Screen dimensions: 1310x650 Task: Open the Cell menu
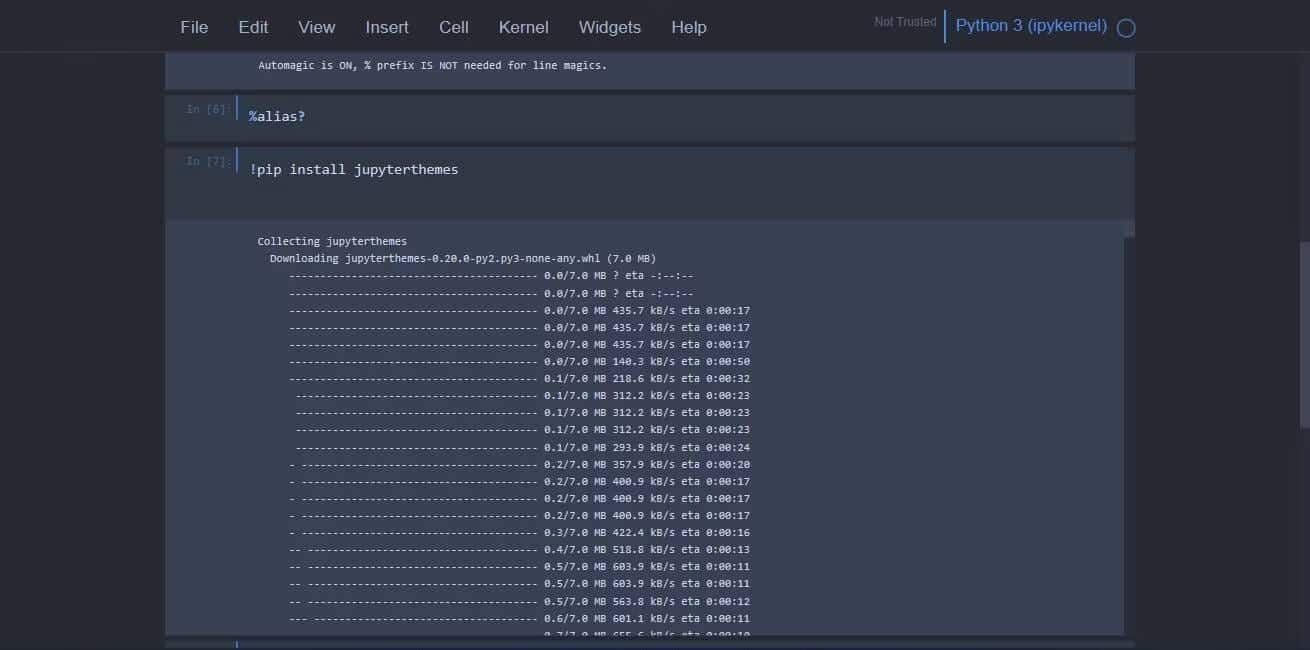453,27
